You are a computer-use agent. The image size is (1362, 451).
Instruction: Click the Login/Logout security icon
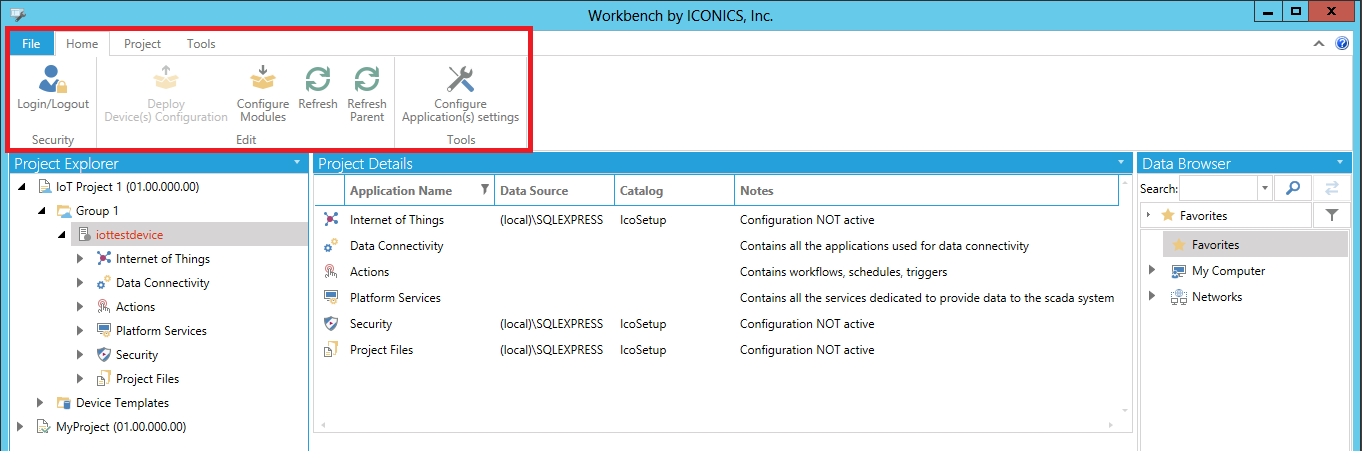point(52,80)
